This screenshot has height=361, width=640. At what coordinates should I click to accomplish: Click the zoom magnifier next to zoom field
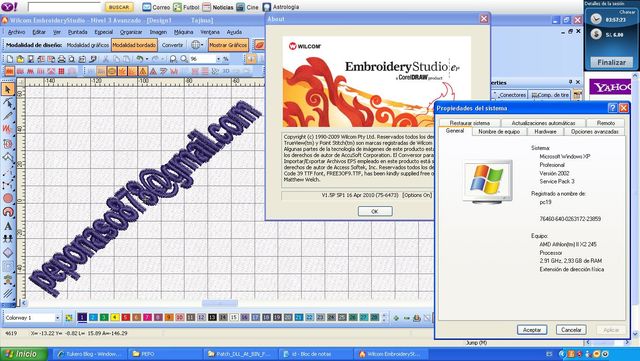click(184, 59)
